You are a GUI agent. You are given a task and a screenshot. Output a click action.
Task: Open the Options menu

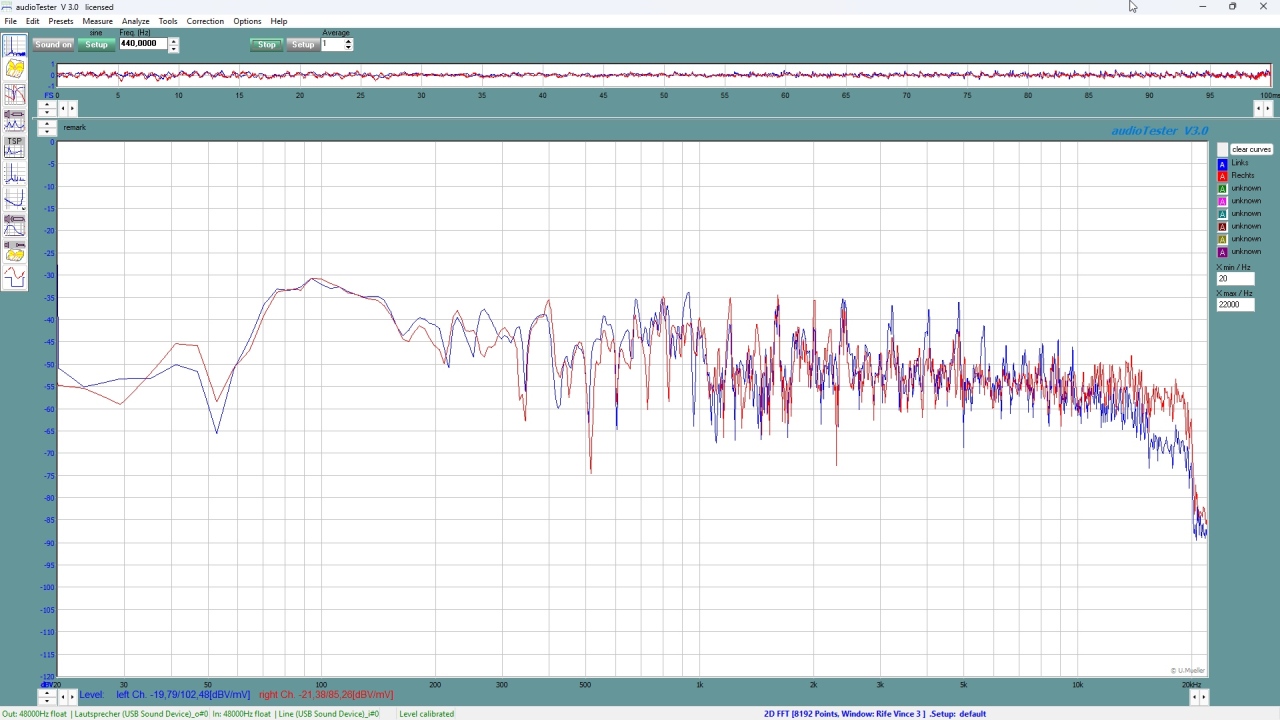point(247,21)
